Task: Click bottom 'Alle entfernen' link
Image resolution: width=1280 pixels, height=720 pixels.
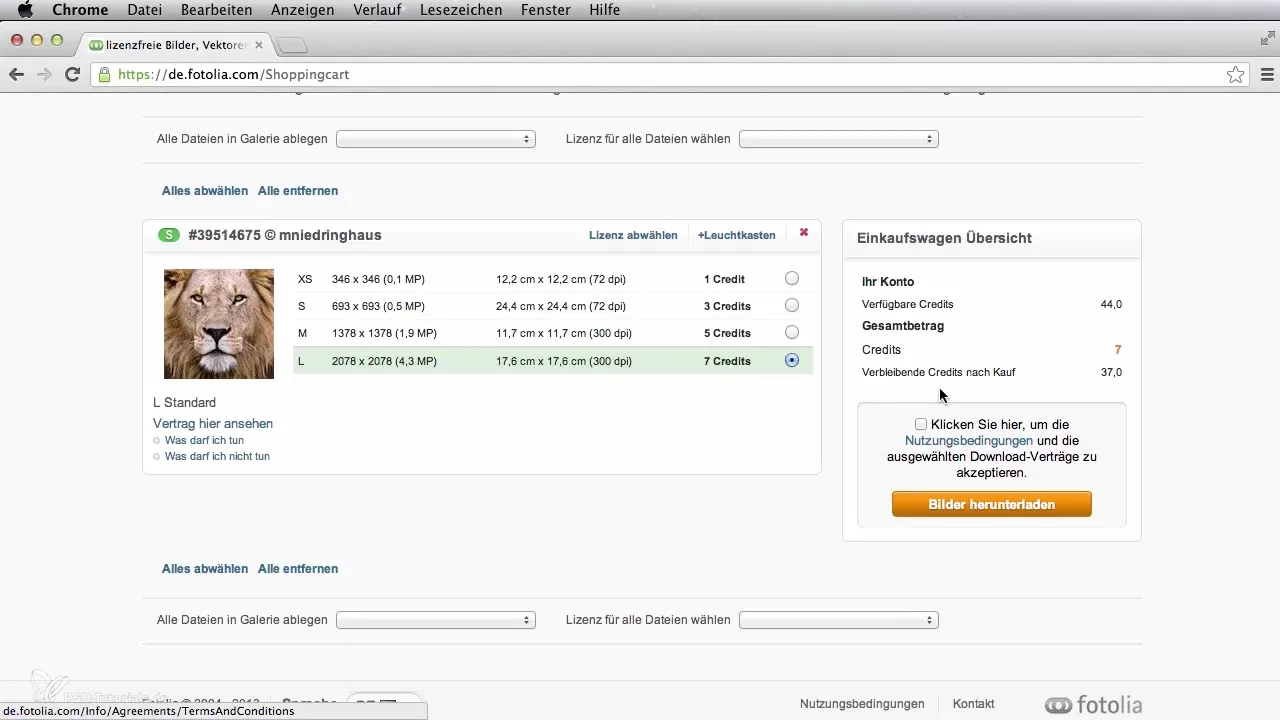Action: click(298, 569)
